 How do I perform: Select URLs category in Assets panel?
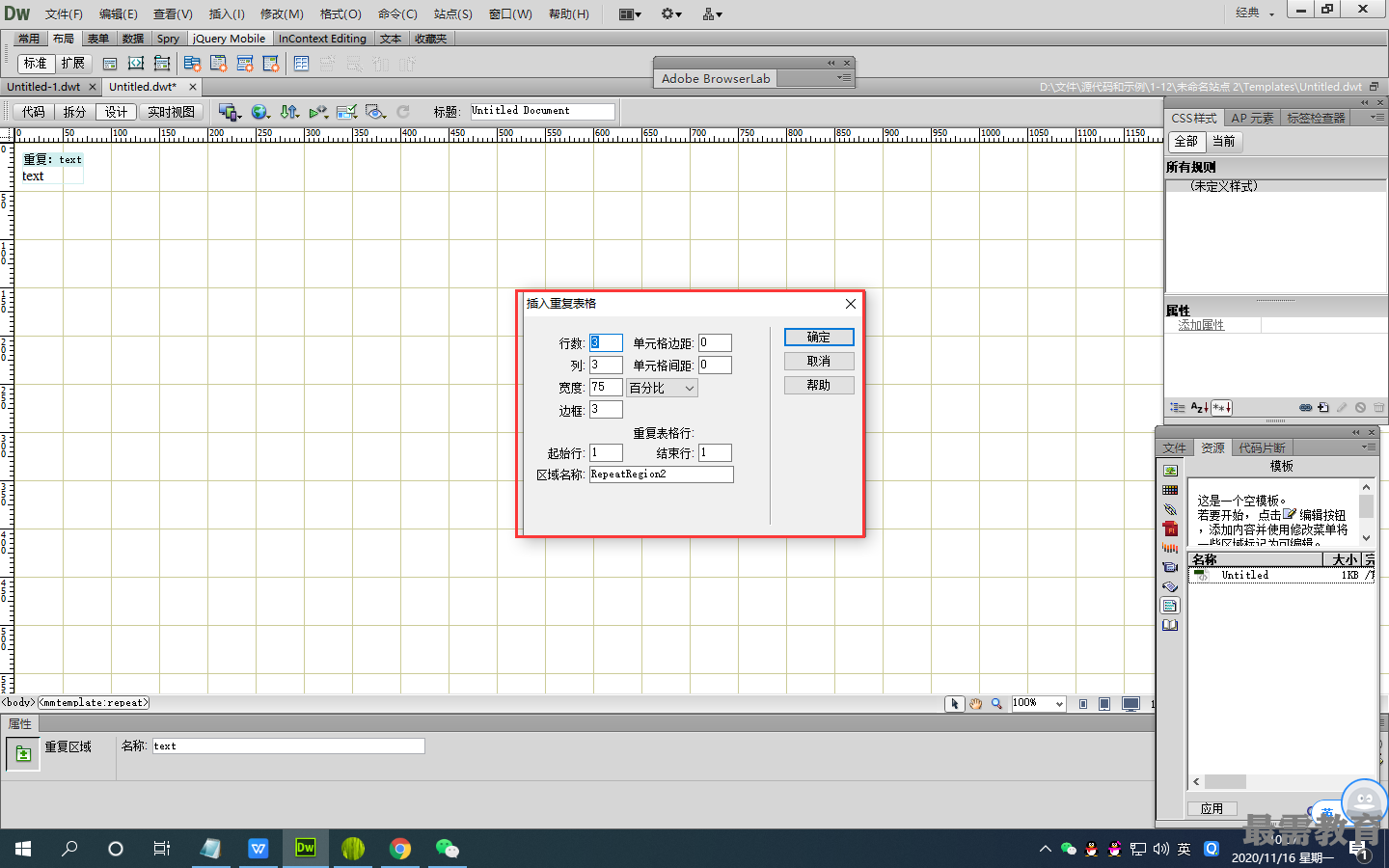(x=1170, y=509)
